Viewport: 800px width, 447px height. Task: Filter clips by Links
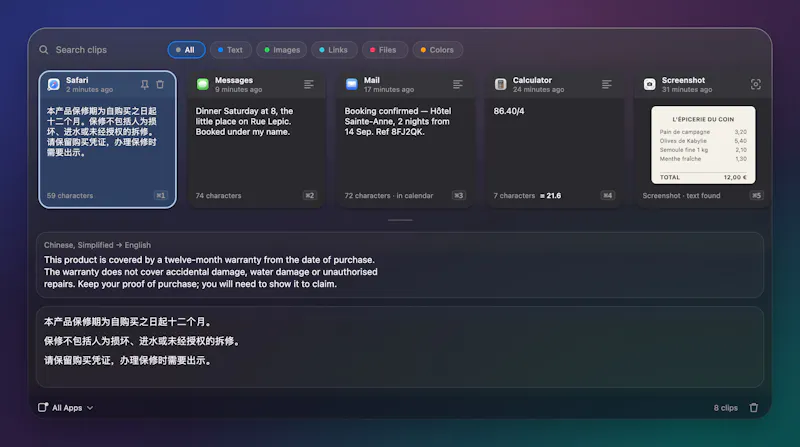click(x=334, y=49)
